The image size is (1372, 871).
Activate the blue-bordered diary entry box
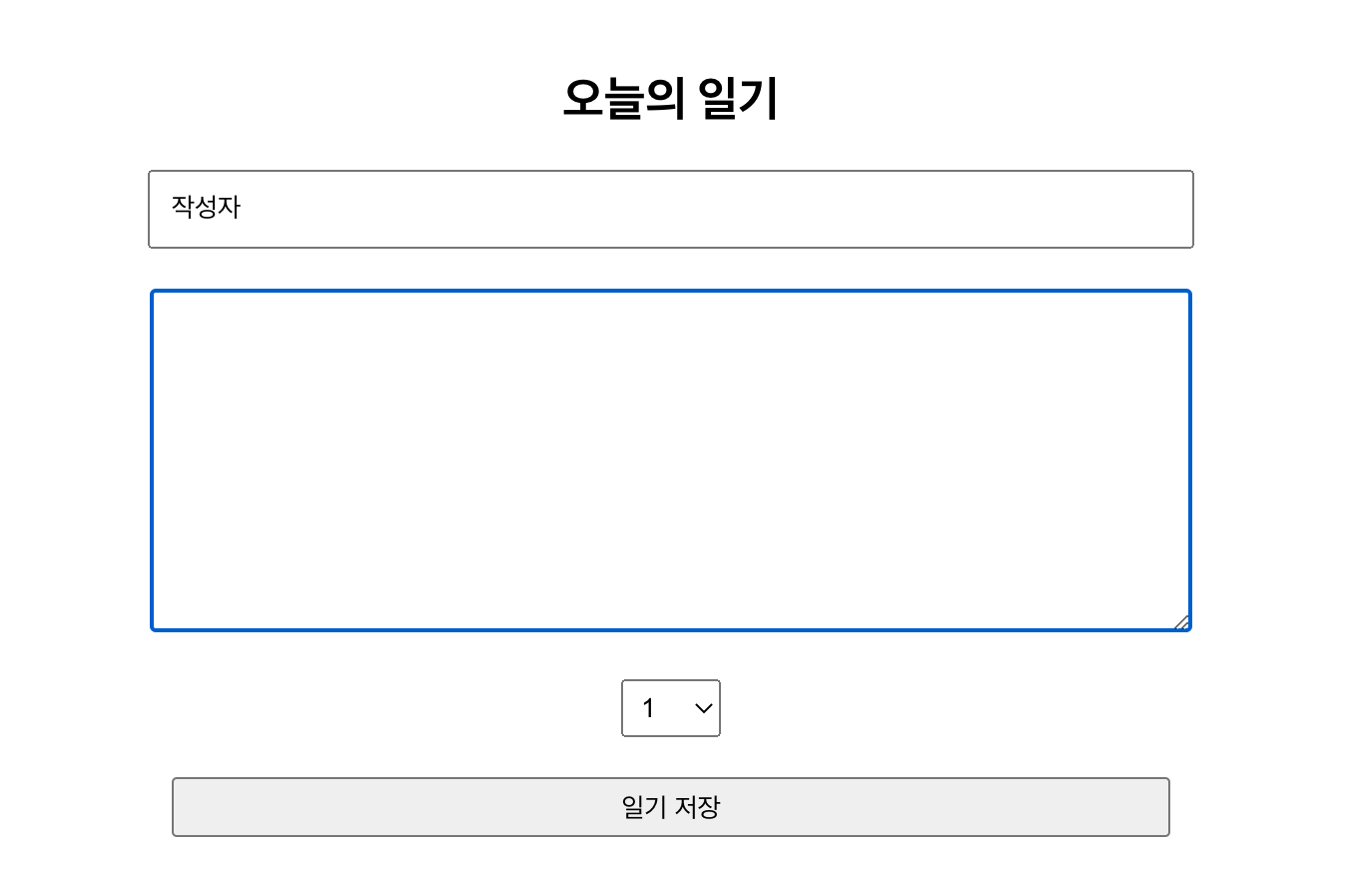[x=669, y=459]
